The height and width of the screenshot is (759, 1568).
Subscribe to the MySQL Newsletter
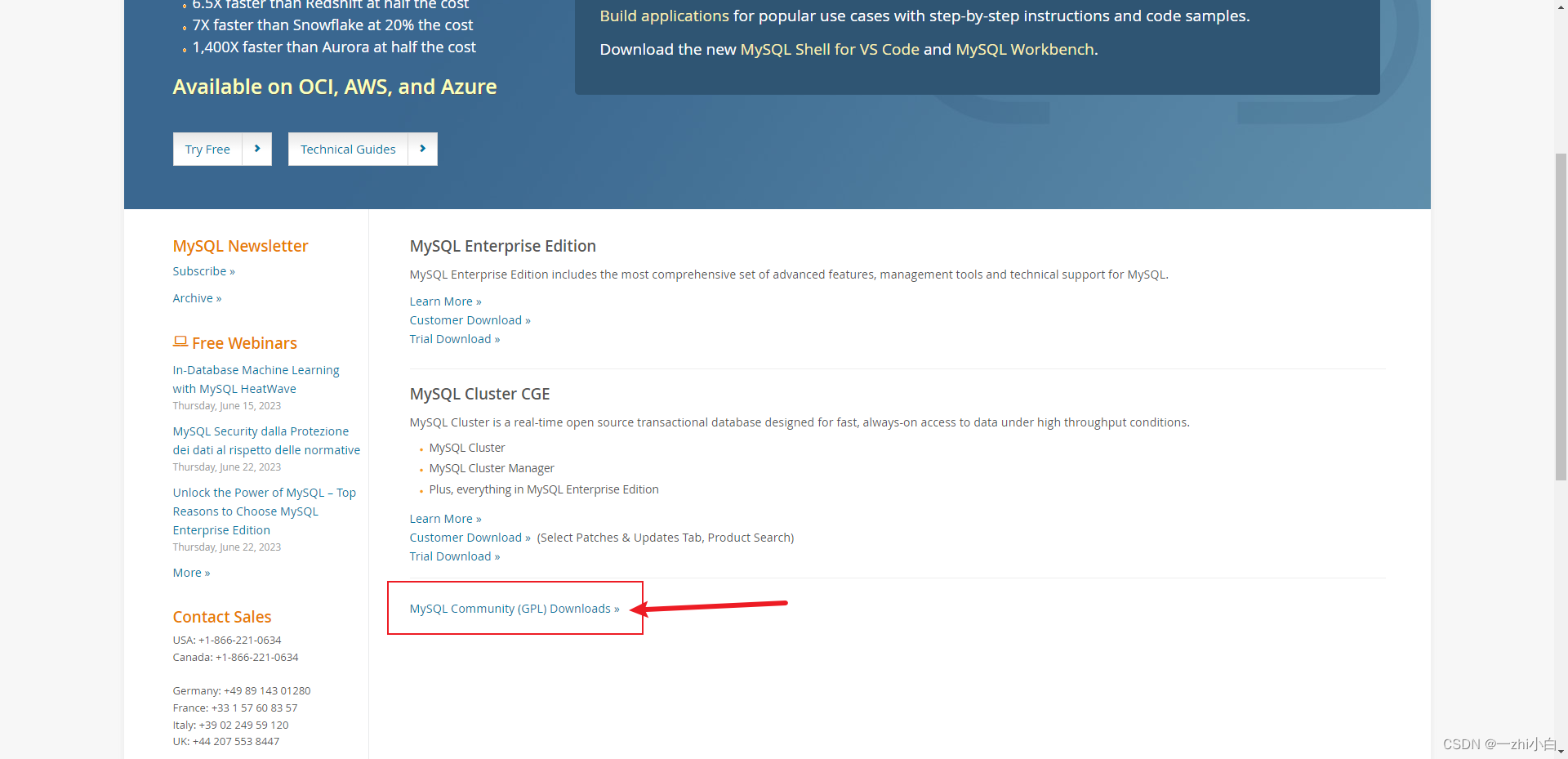click(203, 271)
